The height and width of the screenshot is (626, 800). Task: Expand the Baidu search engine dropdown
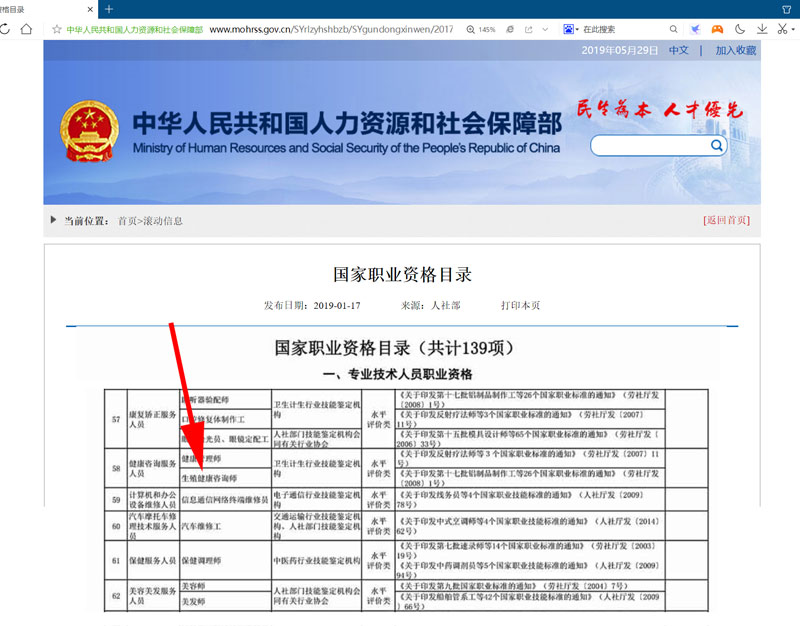pyautogui.click(x=572, y=30)
